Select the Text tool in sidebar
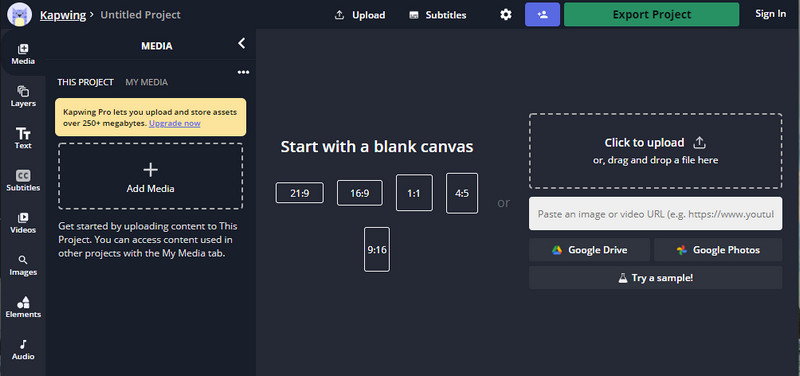 pos(23,139)
